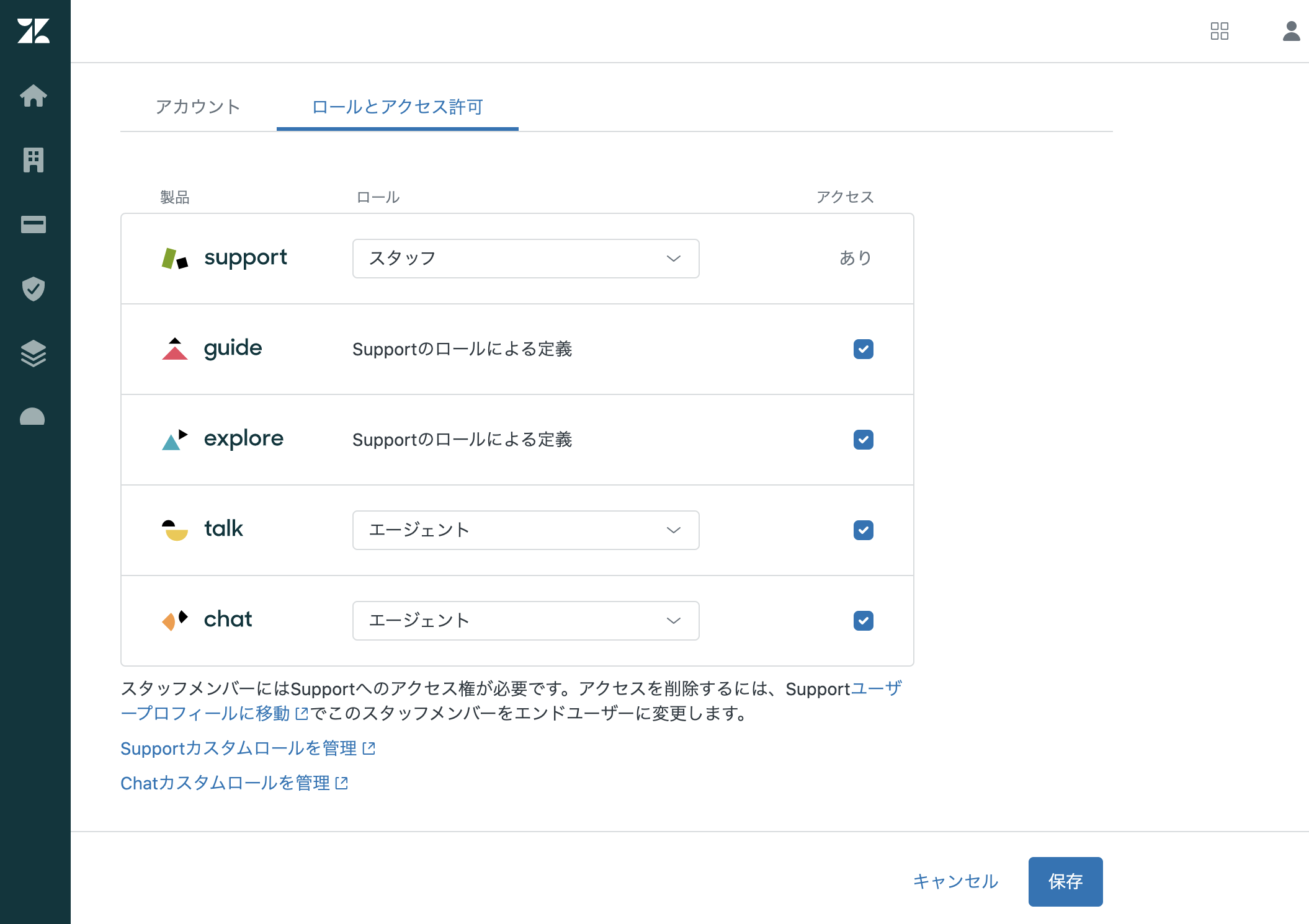Click the Explore product logo icon

point(175,439)
